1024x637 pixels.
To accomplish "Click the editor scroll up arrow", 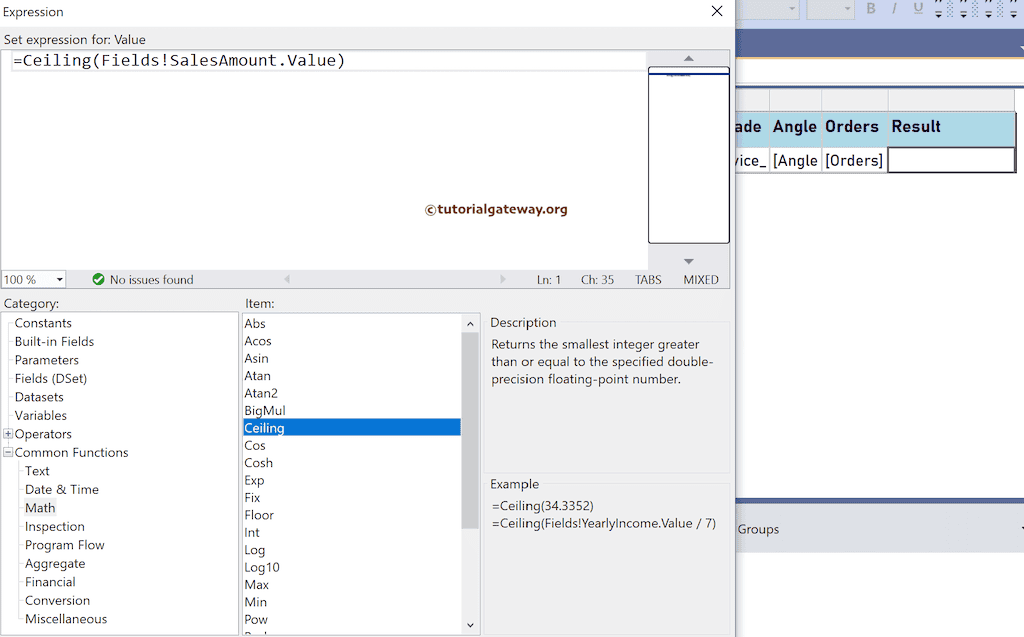I will click(688, 58).
